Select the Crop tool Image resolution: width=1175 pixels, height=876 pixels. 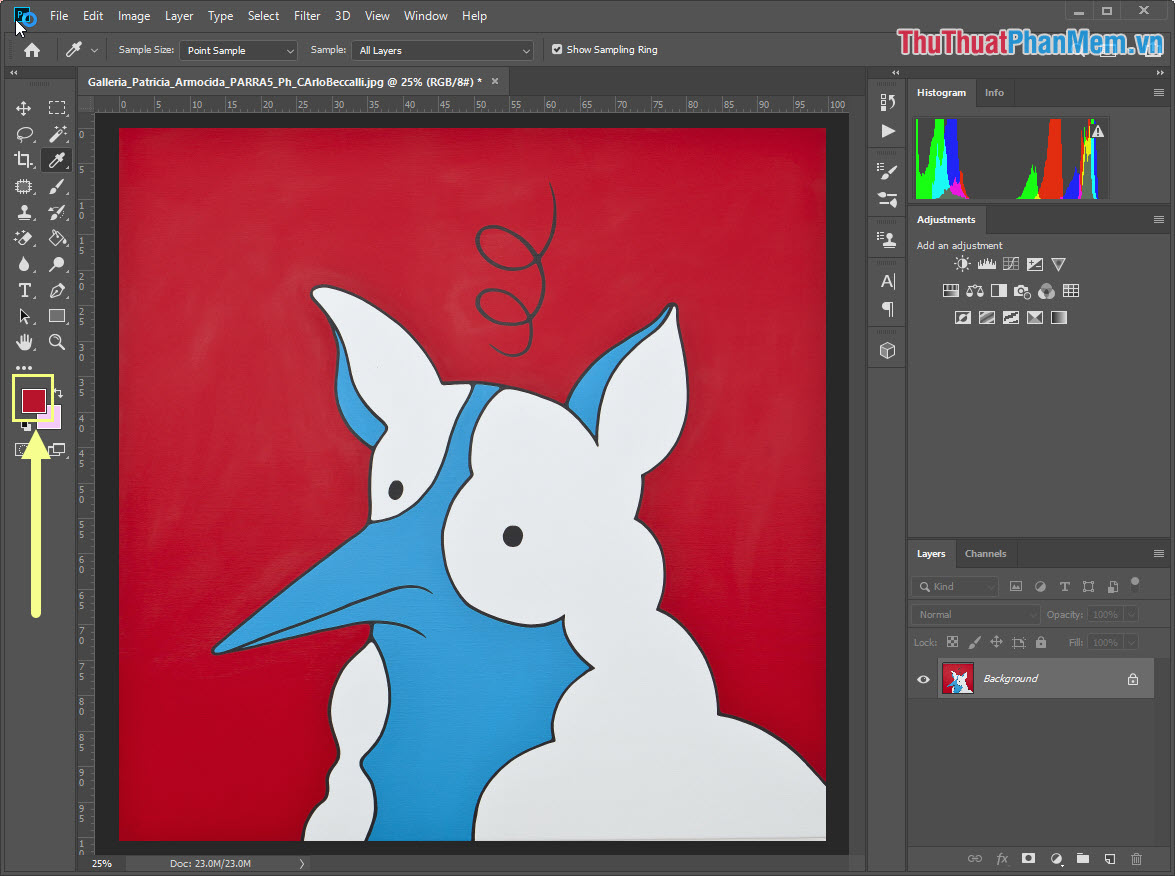(26, 160)
